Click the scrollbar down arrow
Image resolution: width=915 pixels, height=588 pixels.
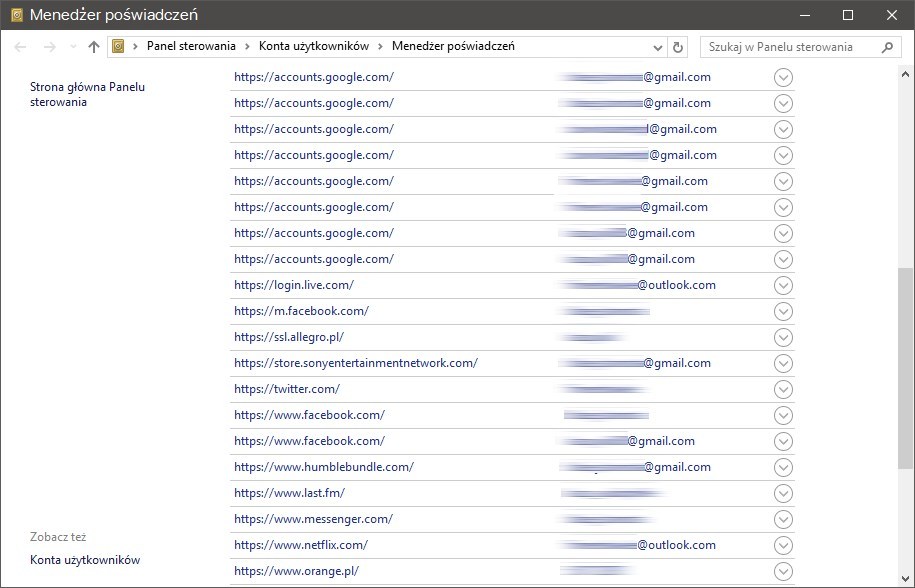pos(905,579)
